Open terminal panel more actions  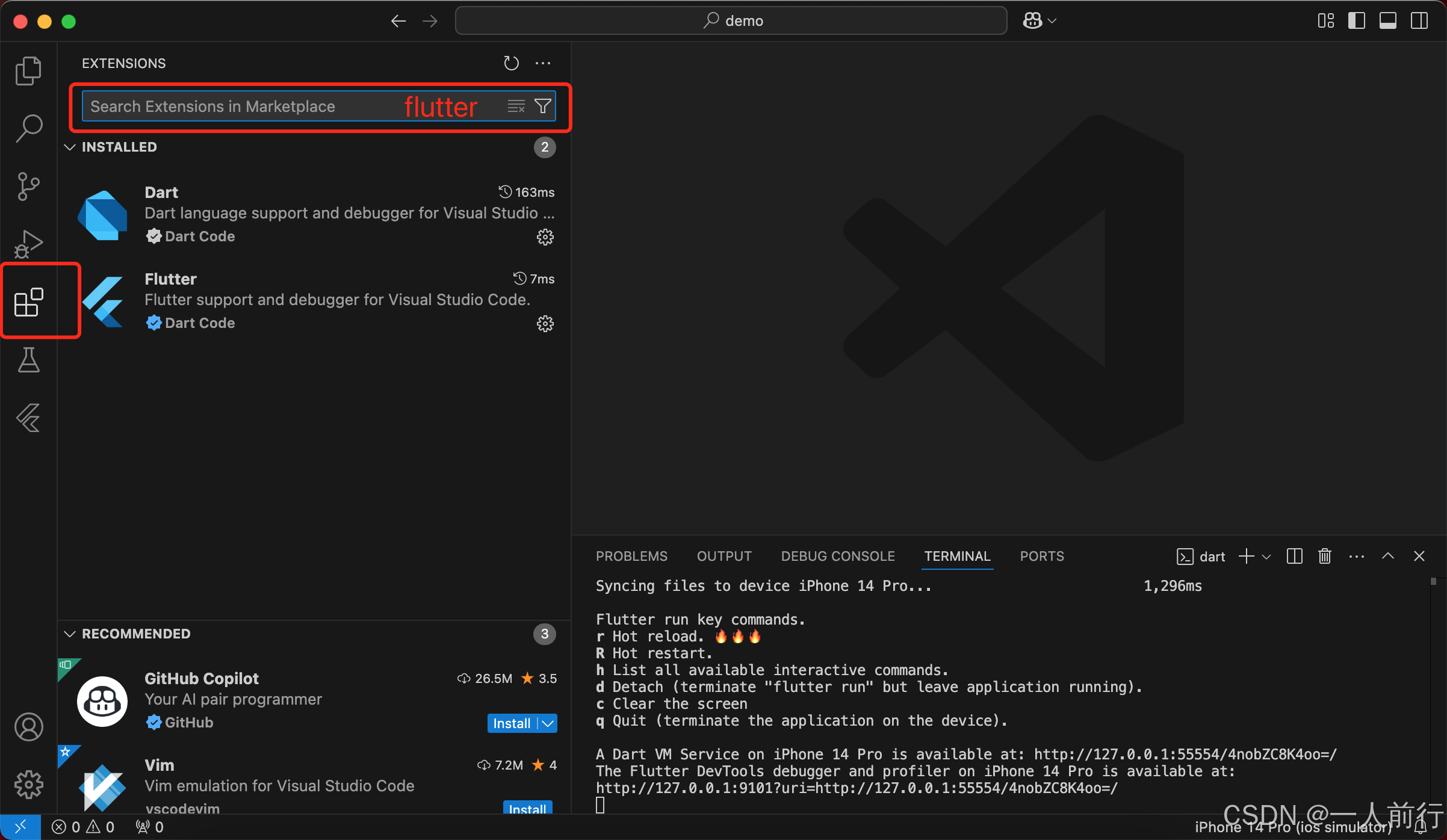(1357, 556)
